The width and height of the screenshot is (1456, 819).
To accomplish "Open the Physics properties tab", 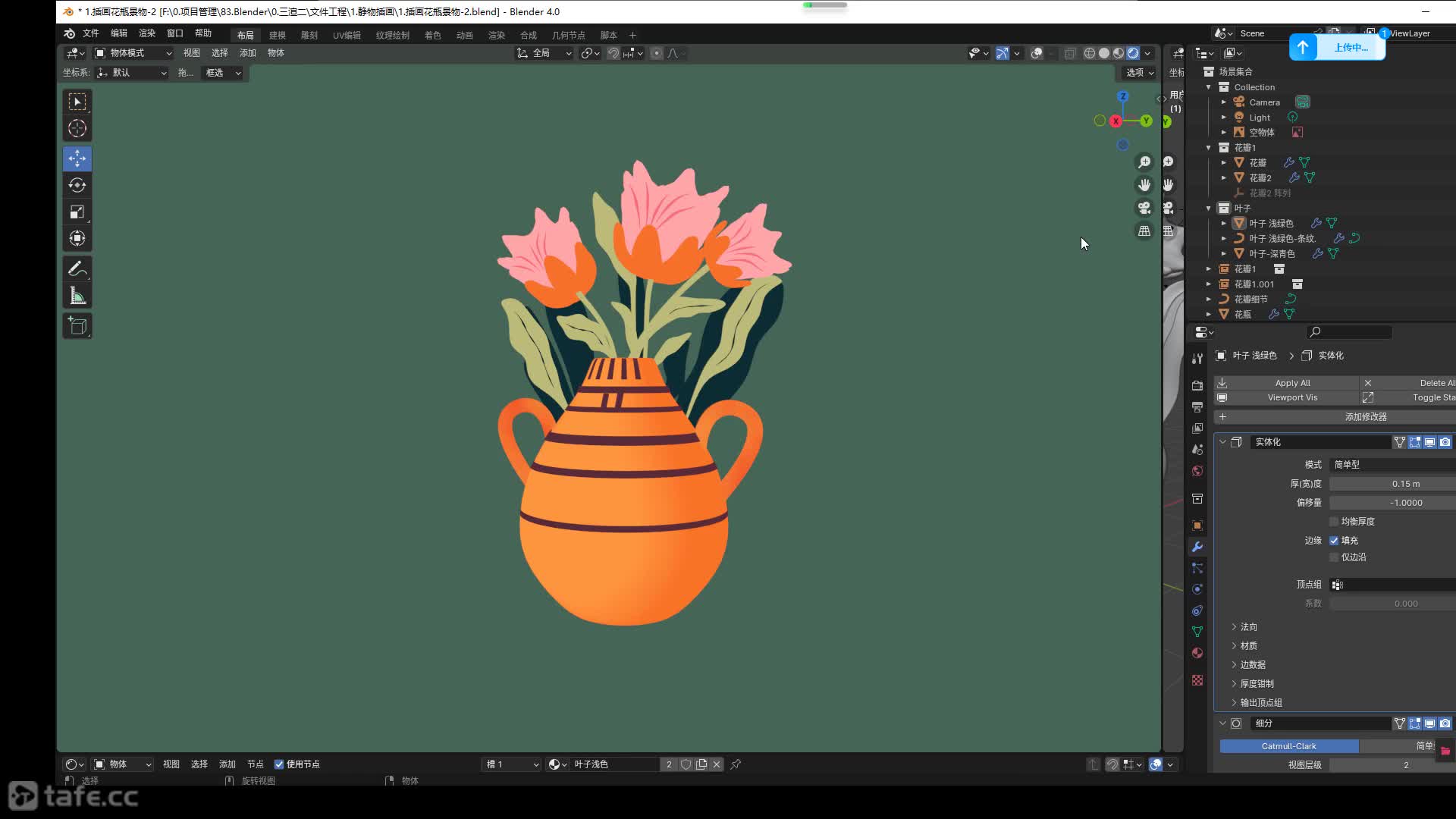I will point(1197,589).
